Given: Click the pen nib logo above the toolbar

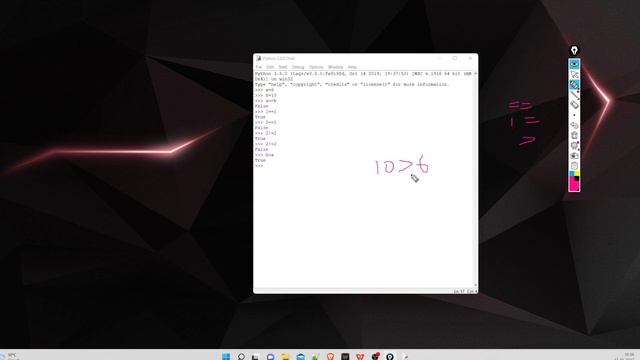Looking at the screenshot, I should pyautogui.click(x=574, y=51).
